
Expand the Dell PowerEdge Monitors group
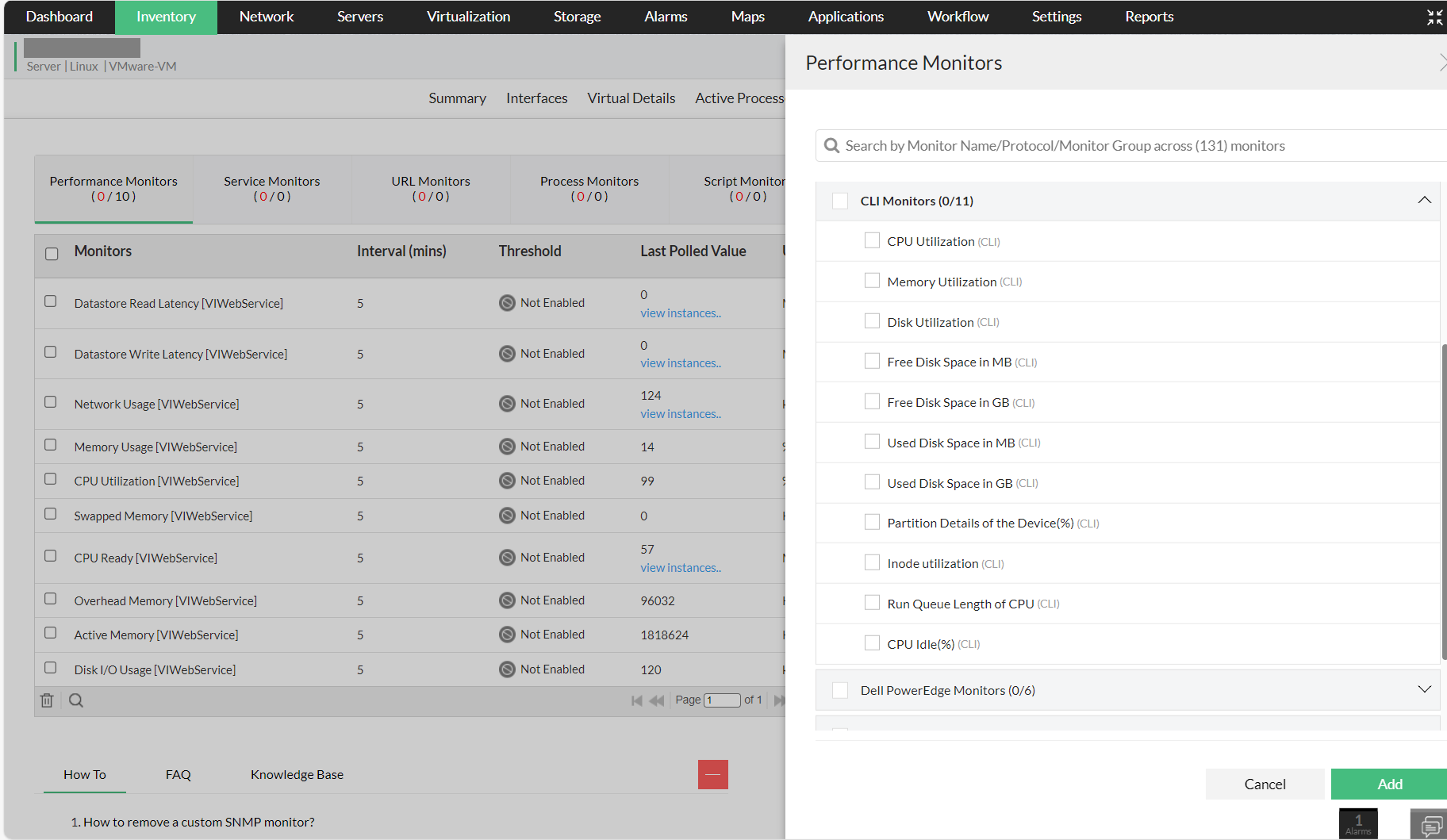coord(1424,689)
